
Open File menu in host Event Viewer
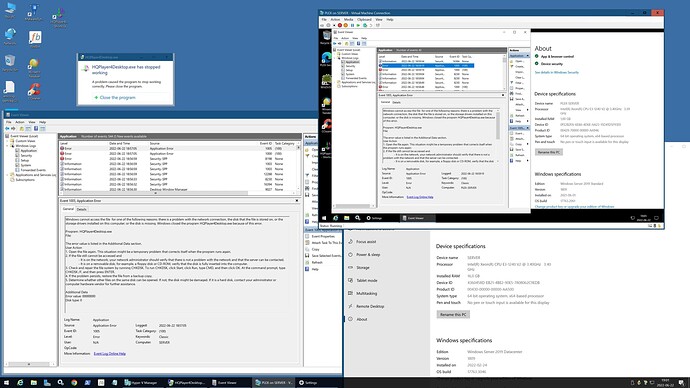click(8, 122)
